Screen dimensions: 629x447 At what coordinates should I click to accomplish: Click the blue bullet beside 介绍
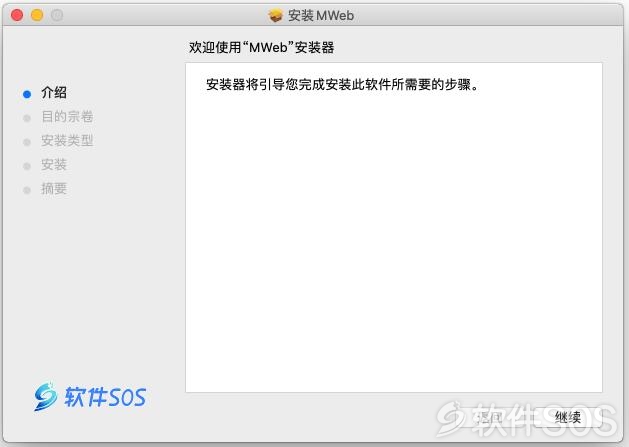click(27, 94)
